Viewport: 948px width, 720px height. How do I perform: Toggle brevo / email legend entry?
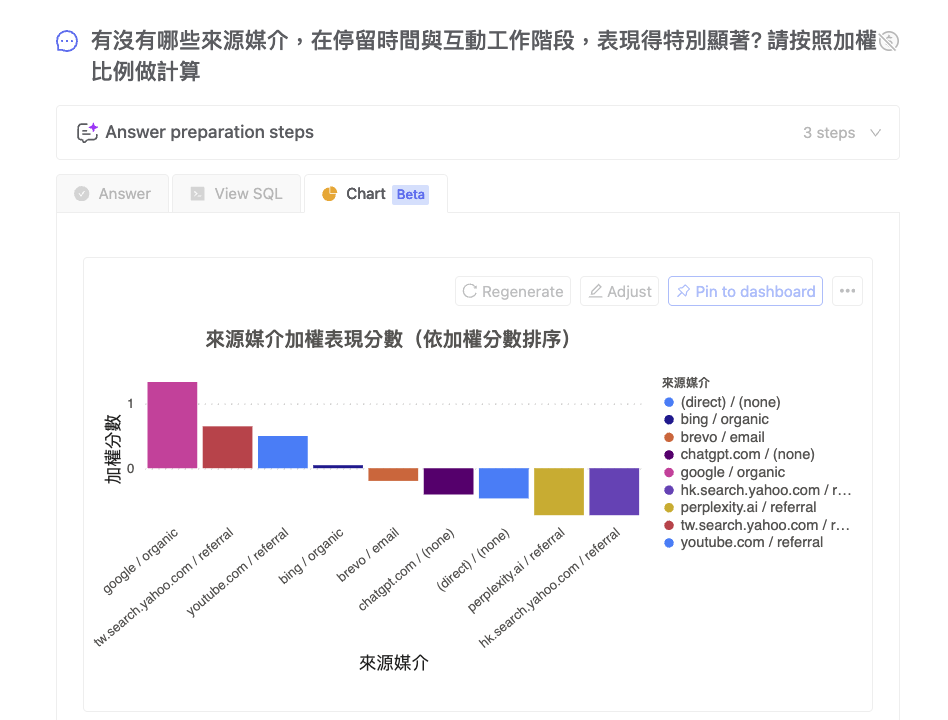(714, 437)
